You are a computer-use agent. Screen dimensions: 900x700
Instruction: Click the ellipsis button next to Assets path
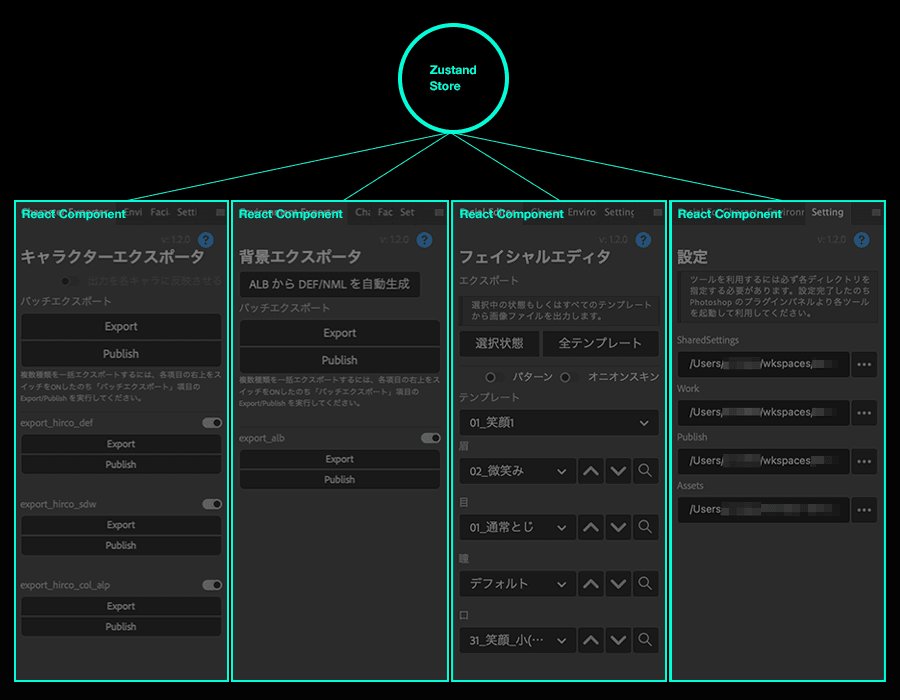(864, 509)
